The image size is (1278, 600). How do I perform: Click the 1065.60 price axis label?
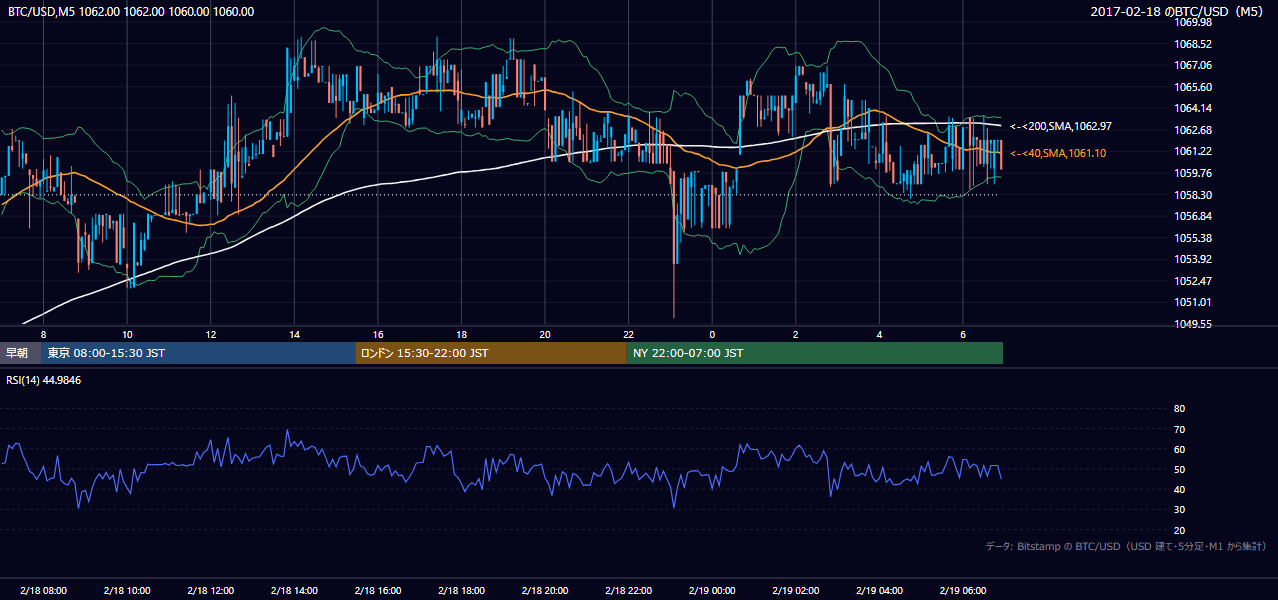pyautogui.click(x=1194, y=87)
